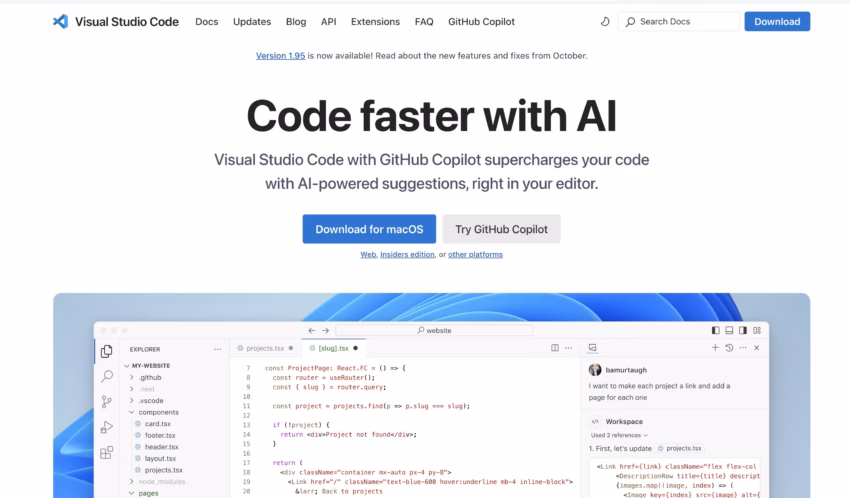Screen dimensions: 850x498
Task: Switch to the projects.tsx editor tab
Action: pos(265,348)
